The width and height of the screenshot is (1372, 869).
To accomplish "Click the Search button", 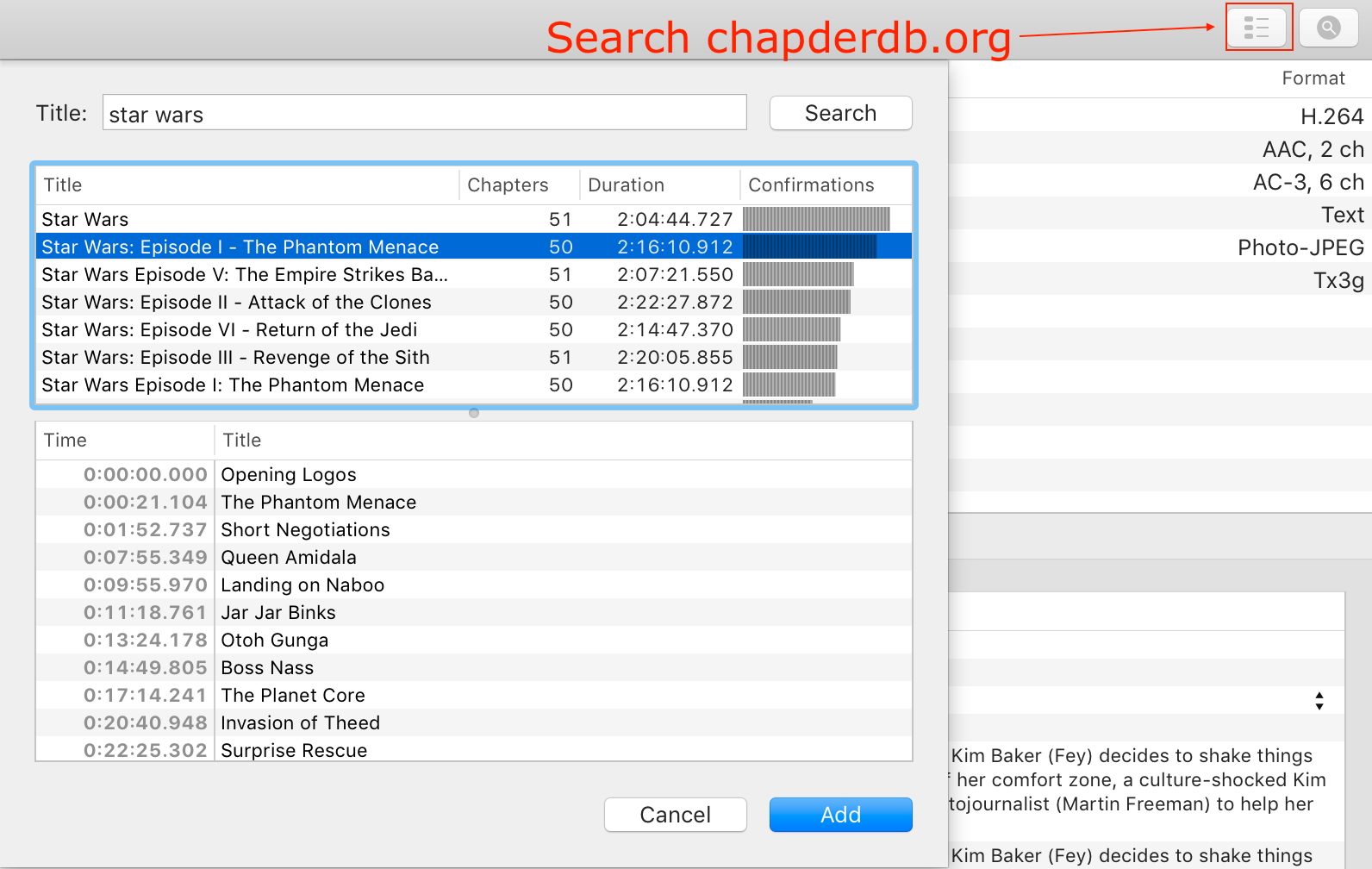I will (840, 113).
